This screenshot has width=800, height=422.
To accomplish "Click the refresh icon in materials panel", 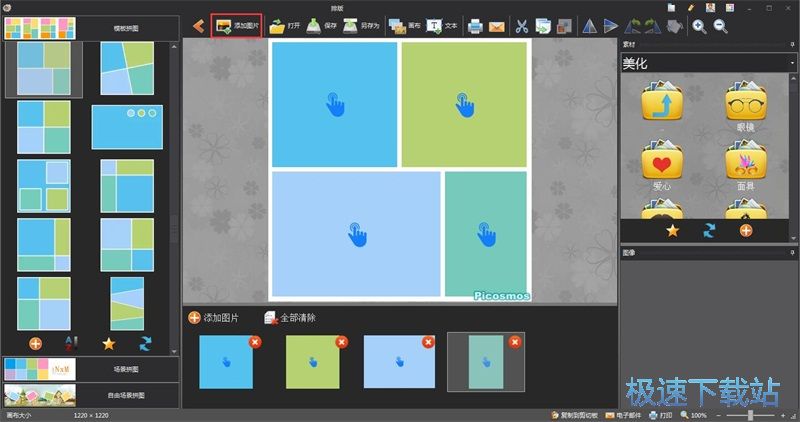I will pyautogui.click(x=709, y=231).
